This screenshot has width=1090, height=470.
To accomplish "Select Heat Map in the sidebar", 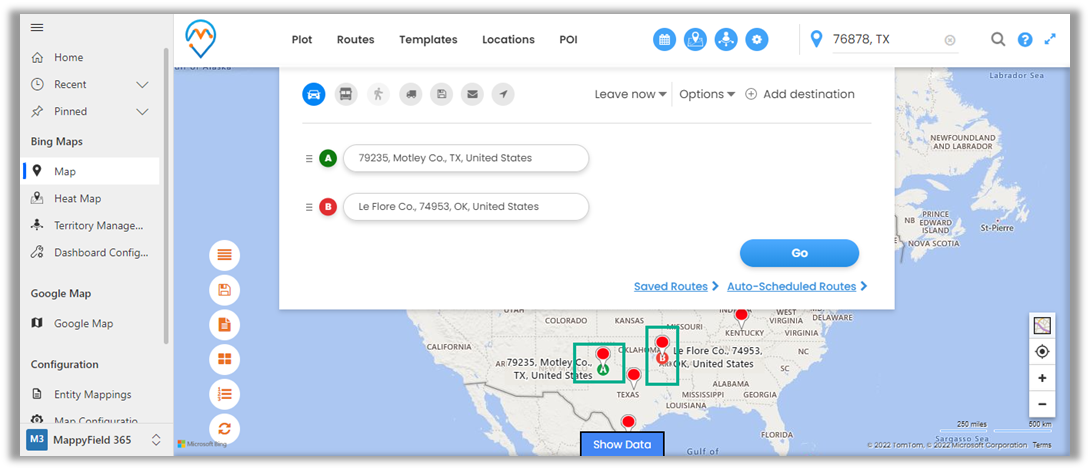I will pos(77,199).
